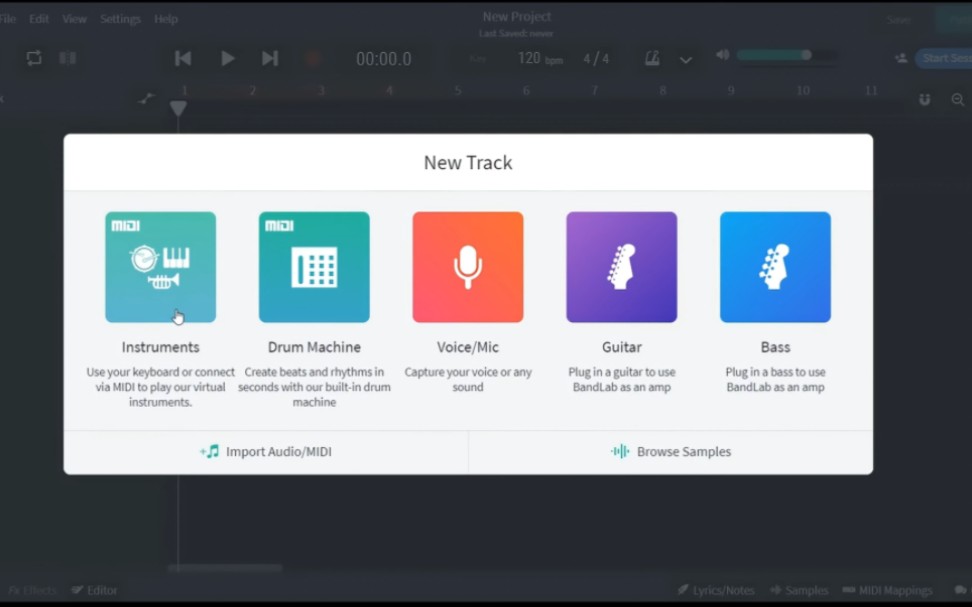Open the time signature 4/4 selector
Viewport: 972px width, 607px height.
pos(596,58)
